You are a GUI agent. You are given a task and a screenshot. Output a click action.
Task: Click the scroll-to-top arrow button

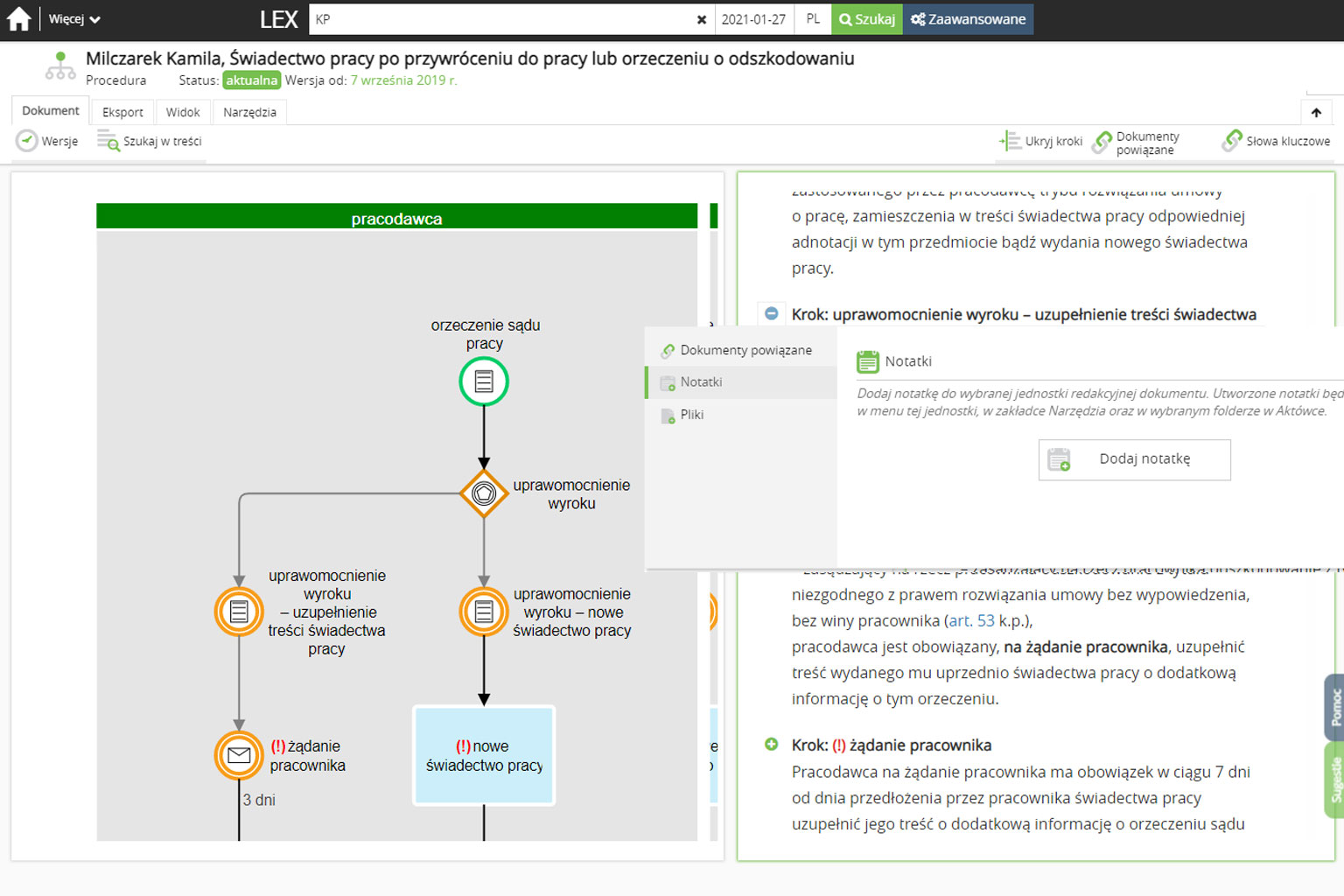(1316, 112)
